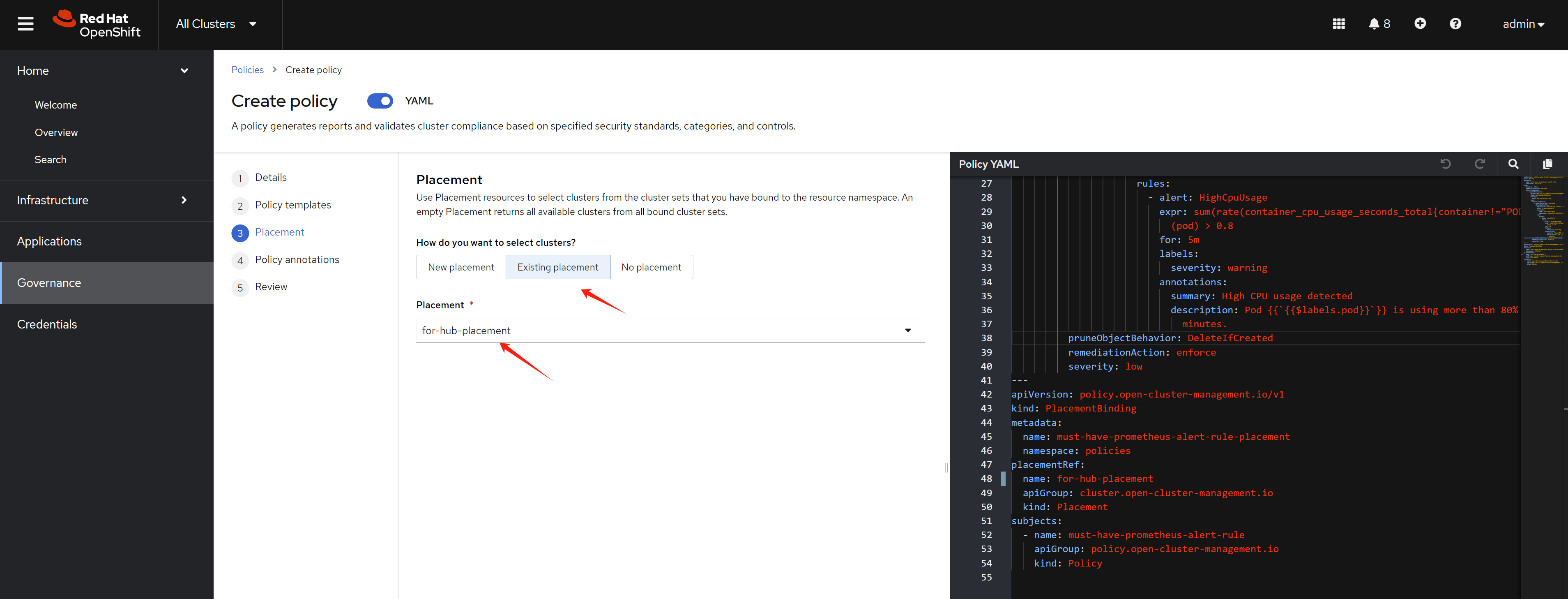Select the No placement option

click(x=651, y=268)
